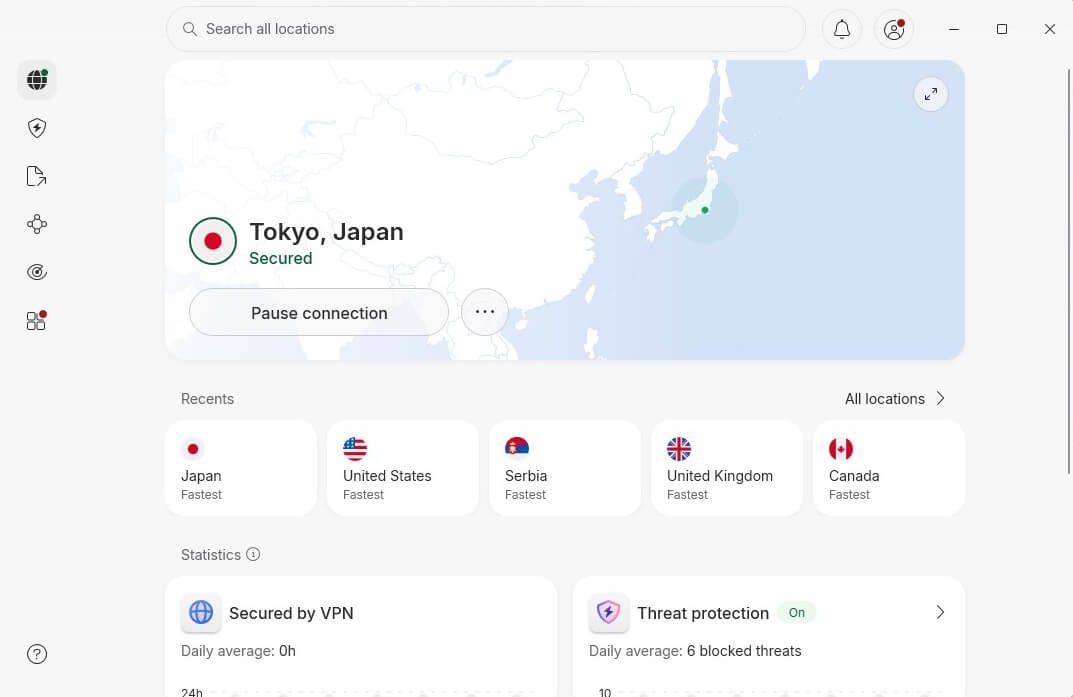1073x697 pixels.
Task: Click the Japan flag in Recents
Action: click(x=193, y=449)
